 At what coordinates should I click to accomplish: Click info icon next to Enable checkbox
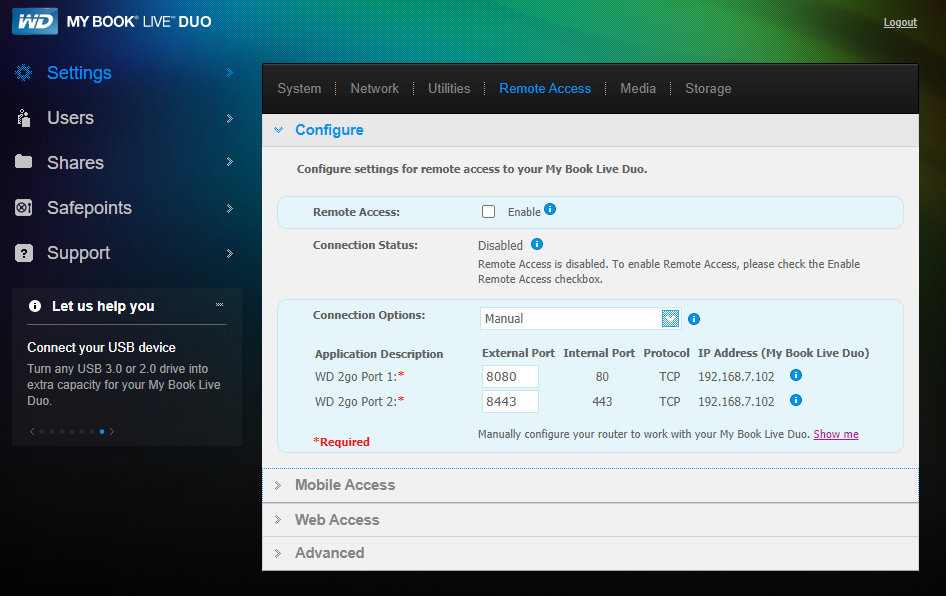click(550, 209)
